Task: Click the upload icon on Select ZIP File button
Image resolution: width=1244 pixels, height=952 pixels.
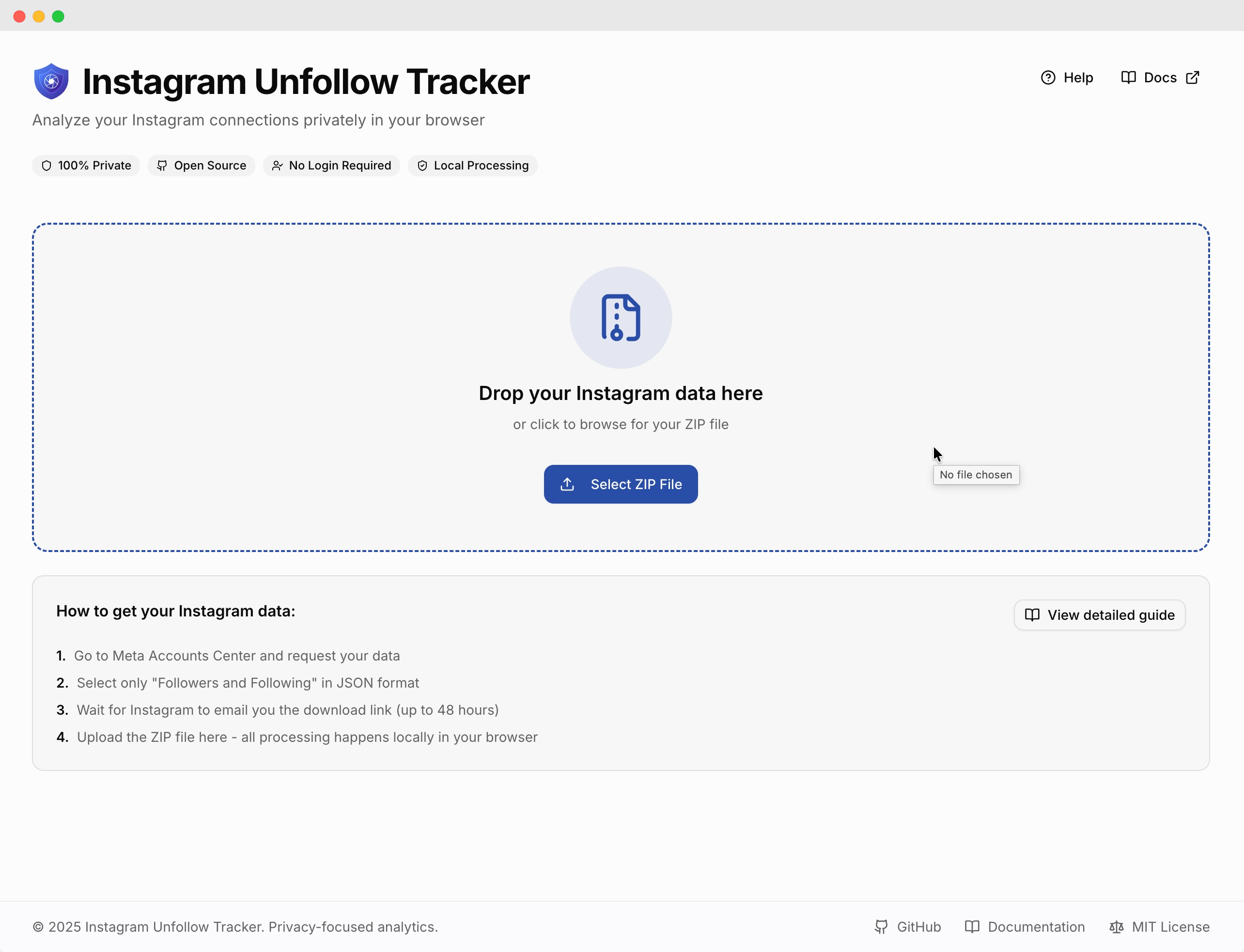Action: (567, 484)
